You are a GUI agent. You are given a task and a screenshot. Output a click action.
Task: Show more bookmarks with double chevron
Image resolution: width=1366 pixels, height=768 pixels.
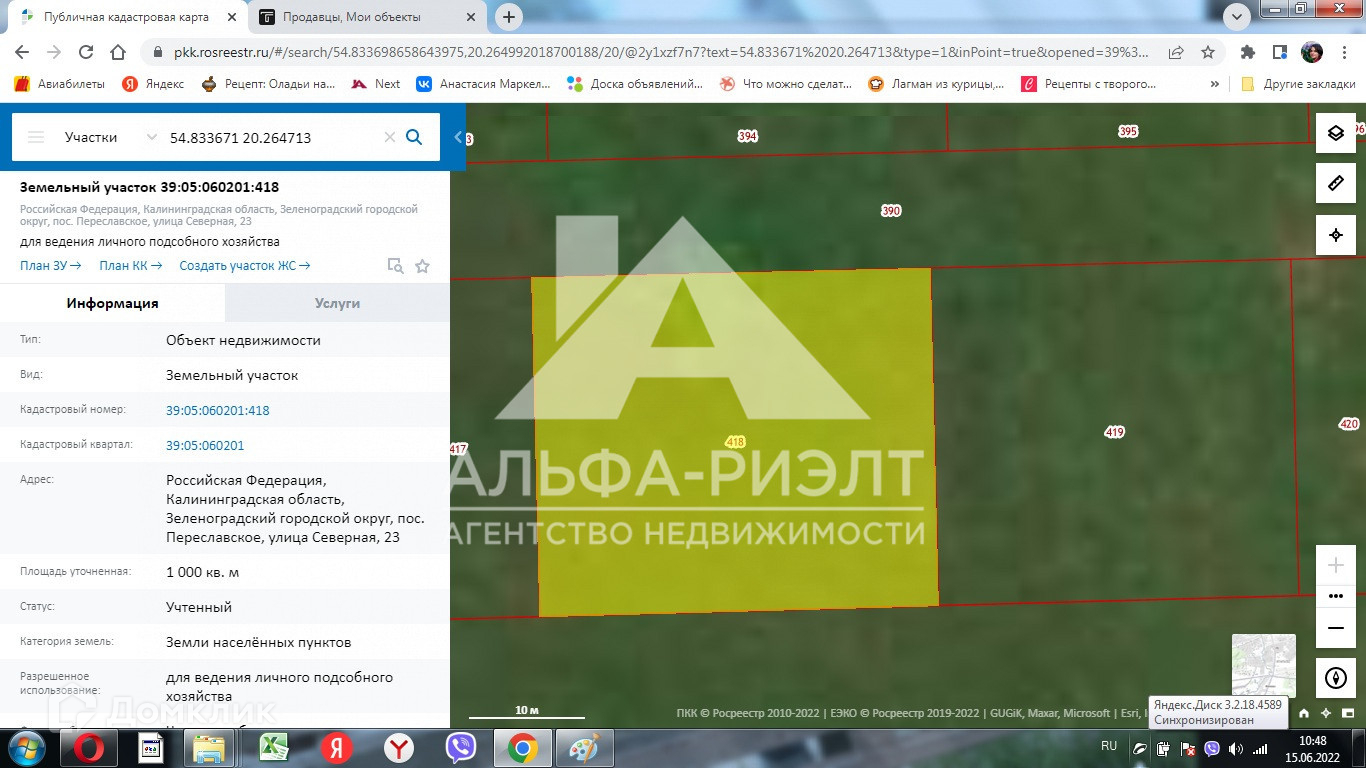tap(1215, 84)
